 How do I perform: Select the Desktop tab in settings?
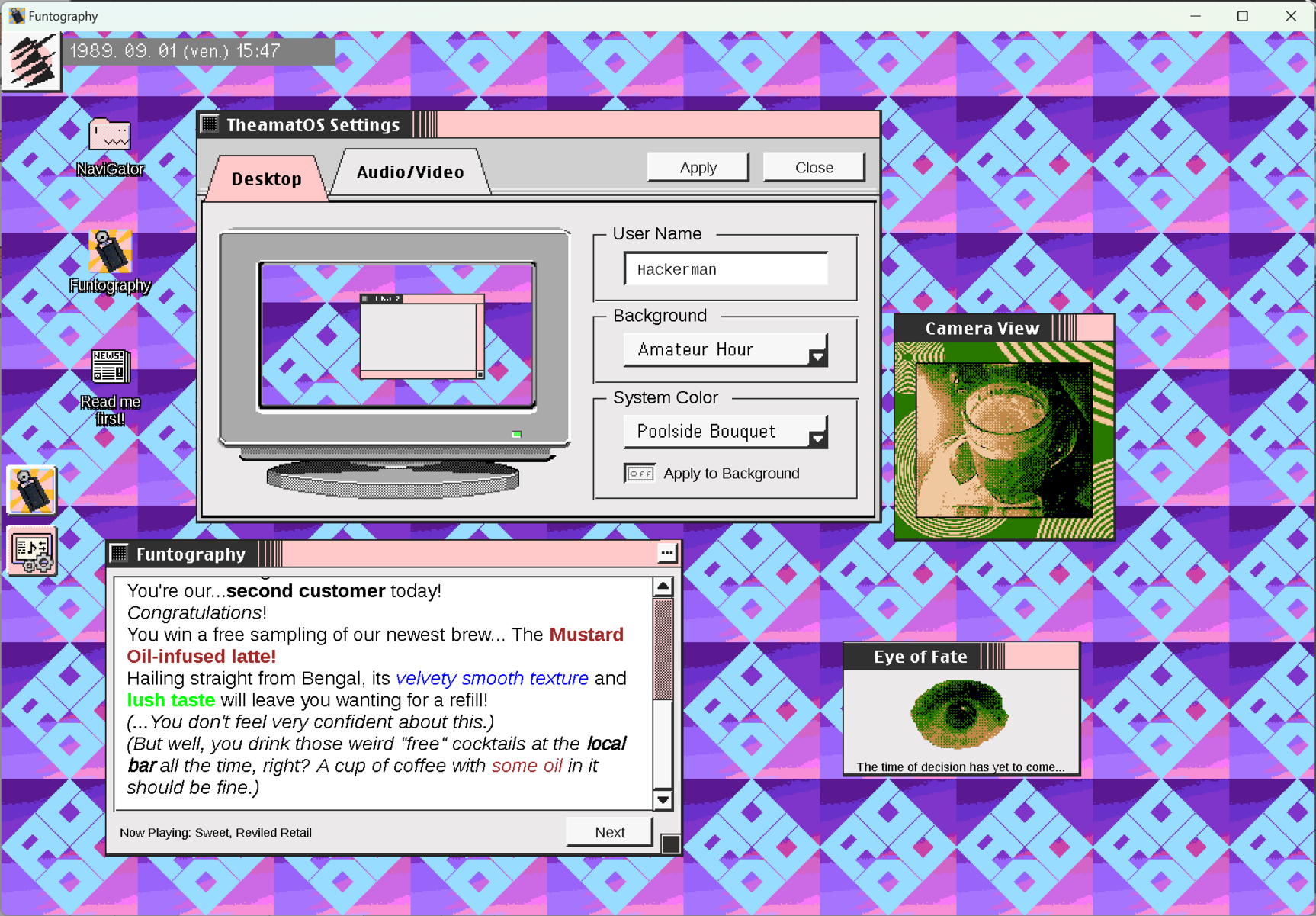point(265,178)
